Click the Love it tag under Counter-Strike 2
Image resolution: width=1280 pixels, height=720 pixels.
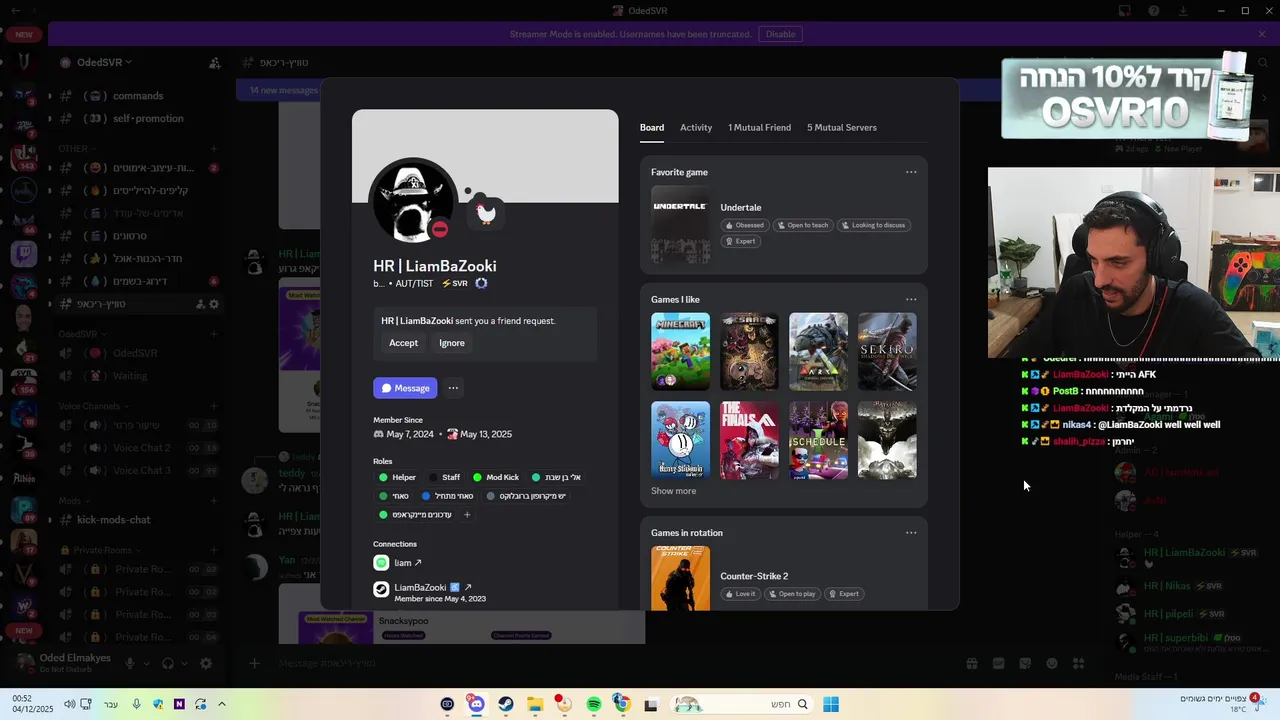tap(741, 594)
